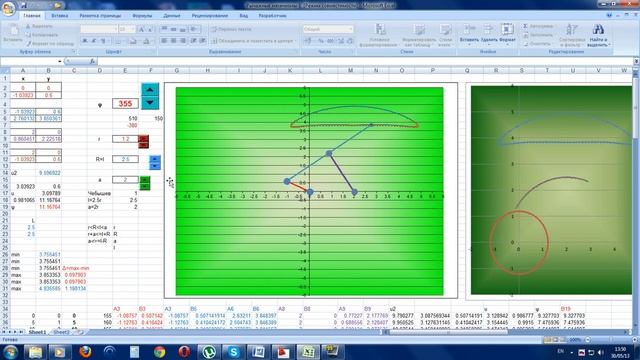Select the Sheet1 worksheet tab

37,332
